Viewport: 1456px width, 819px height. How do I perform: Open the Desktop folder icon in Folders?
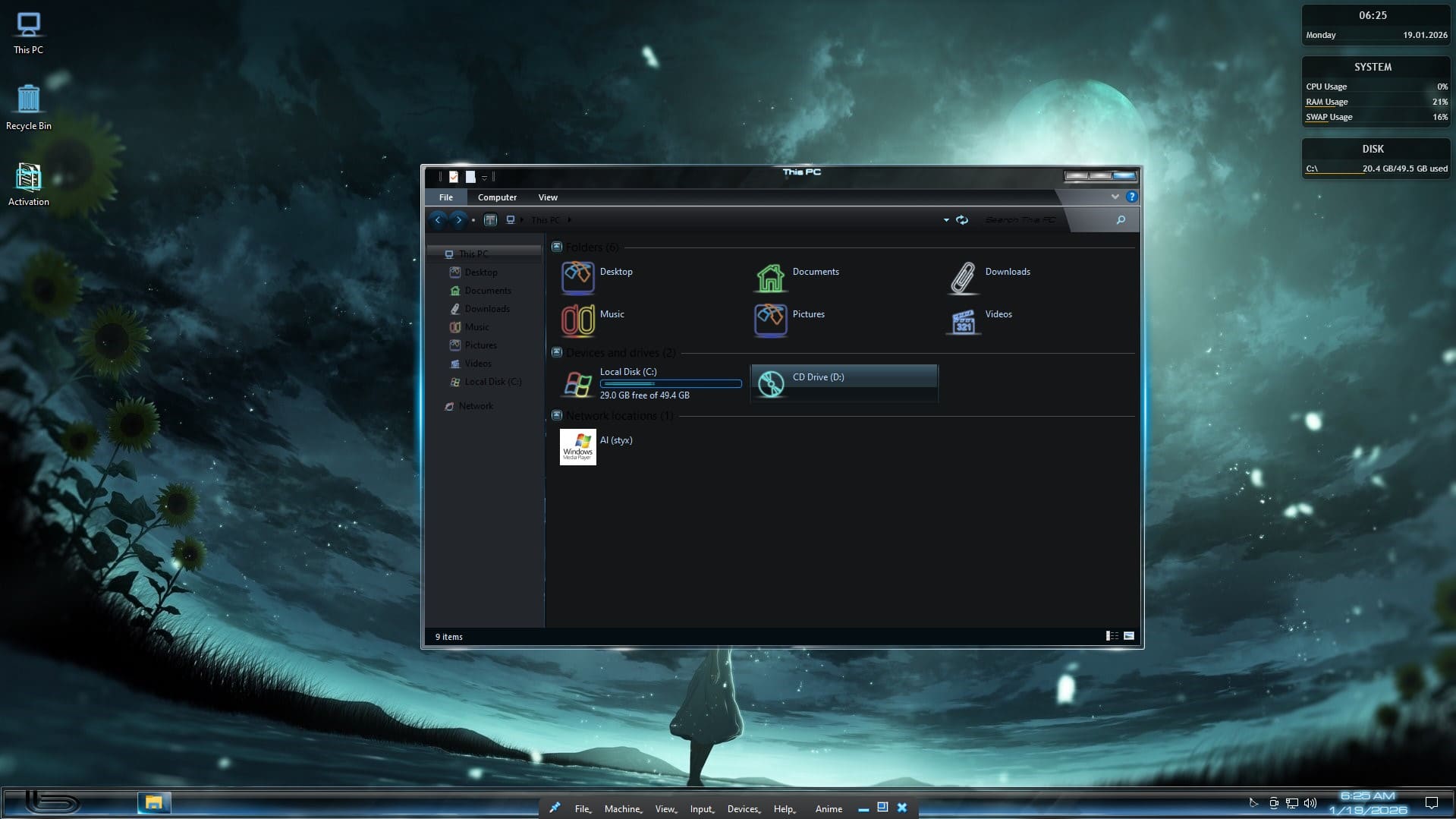point(577,277)
